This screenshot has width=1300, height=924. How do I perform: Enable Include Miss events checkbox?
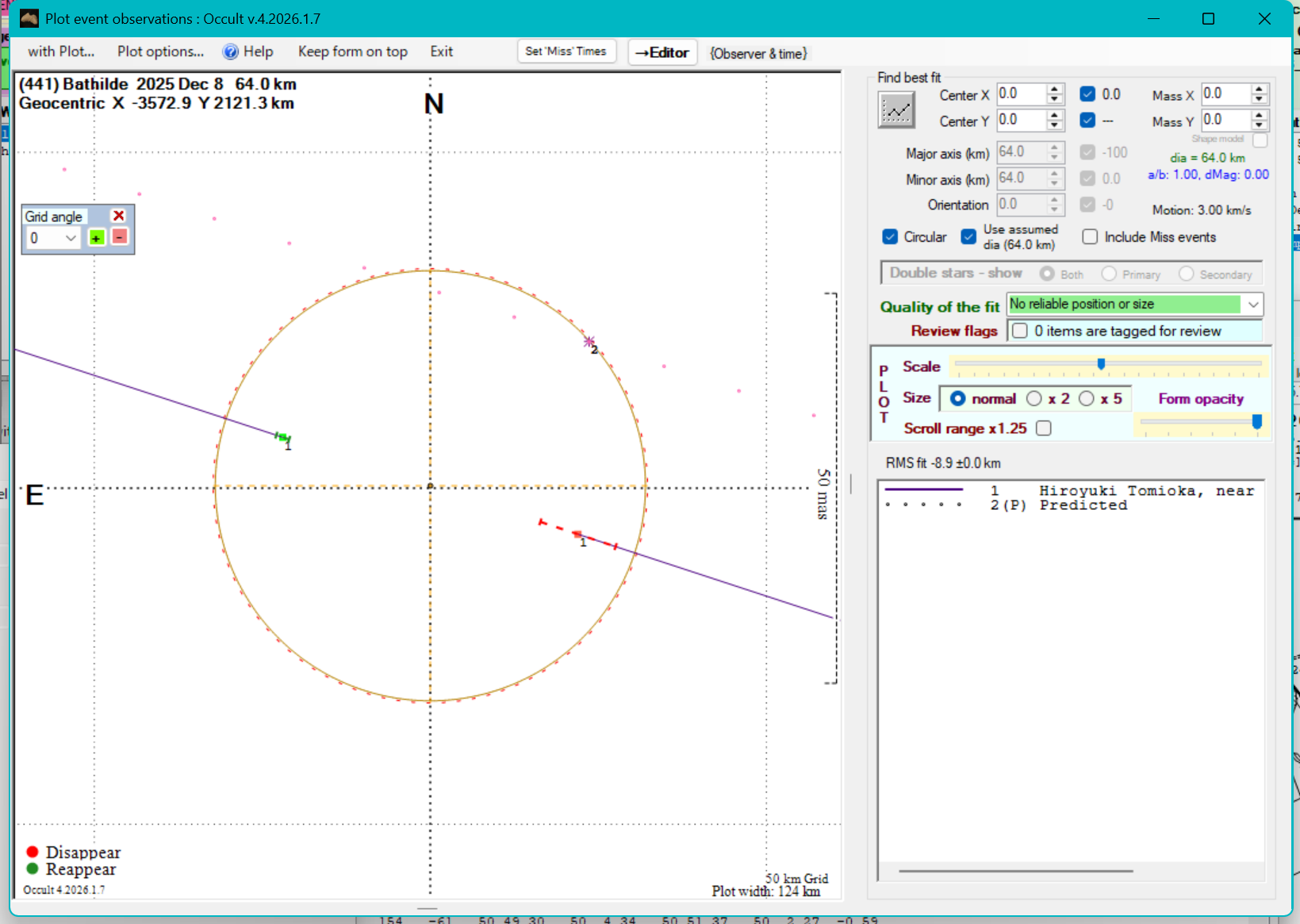coord(1091,237)
